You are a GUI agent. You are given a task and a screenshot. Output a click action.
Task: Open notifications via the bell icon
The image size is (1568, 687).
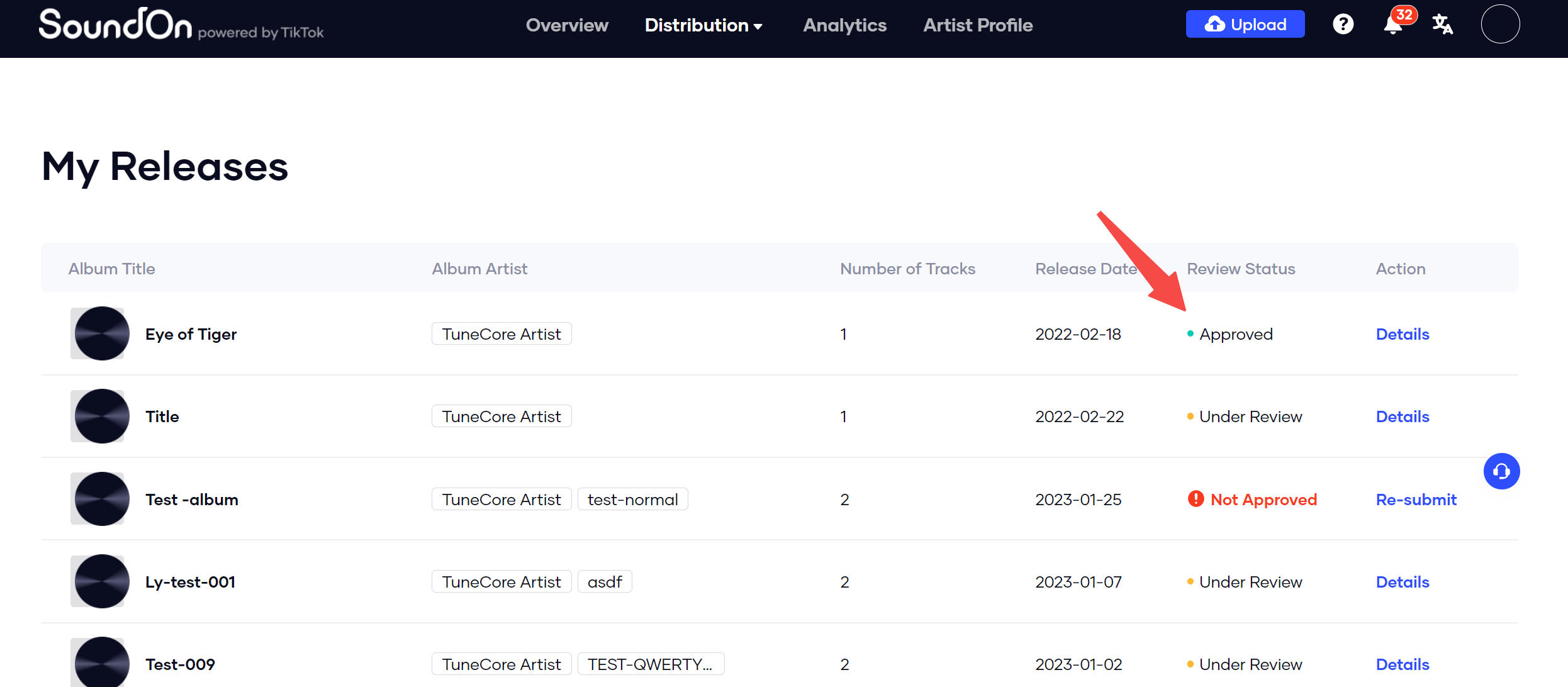coord(1392,26)
